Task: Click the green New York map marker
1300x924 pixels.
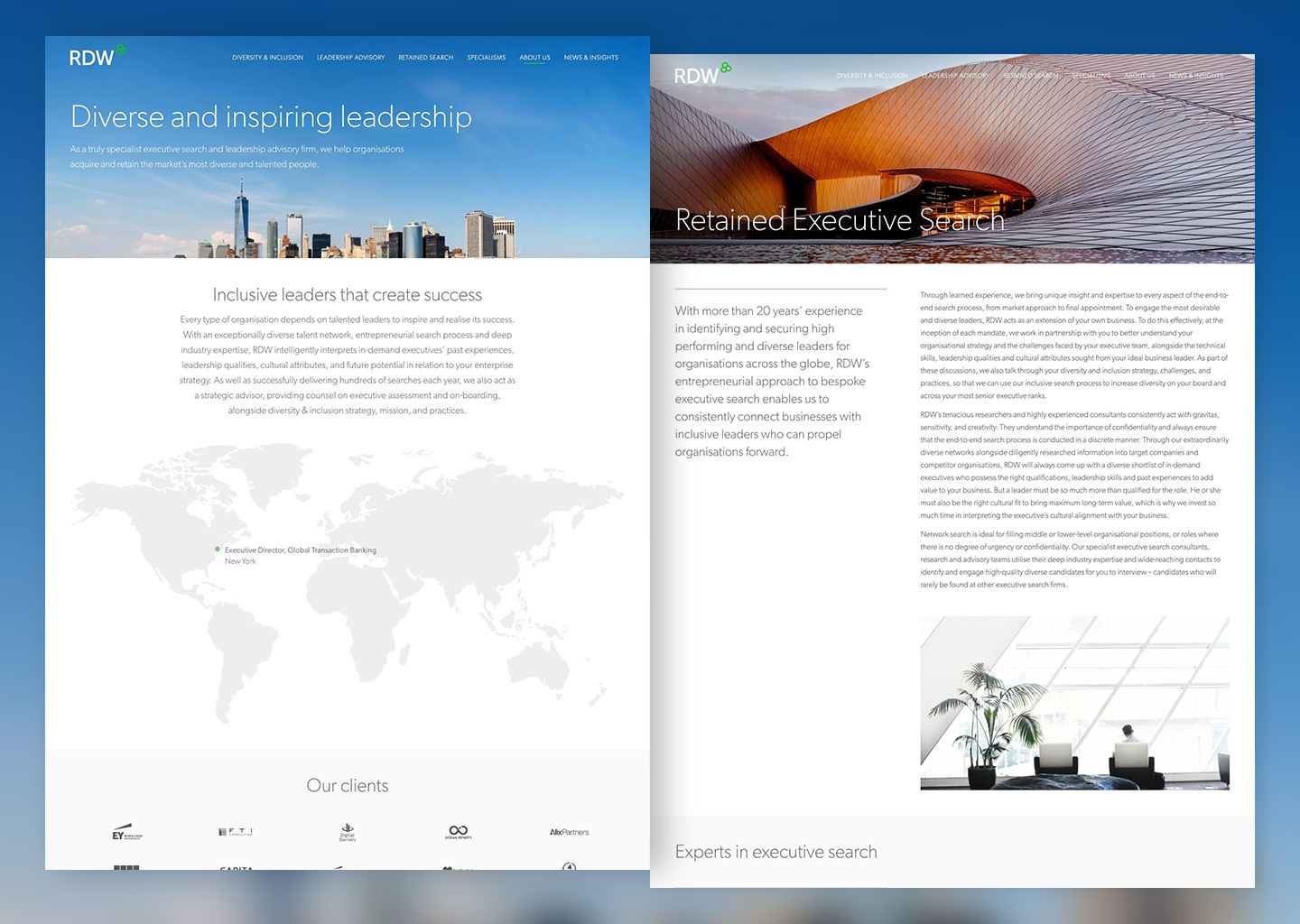Action: (x=218, y=549)
